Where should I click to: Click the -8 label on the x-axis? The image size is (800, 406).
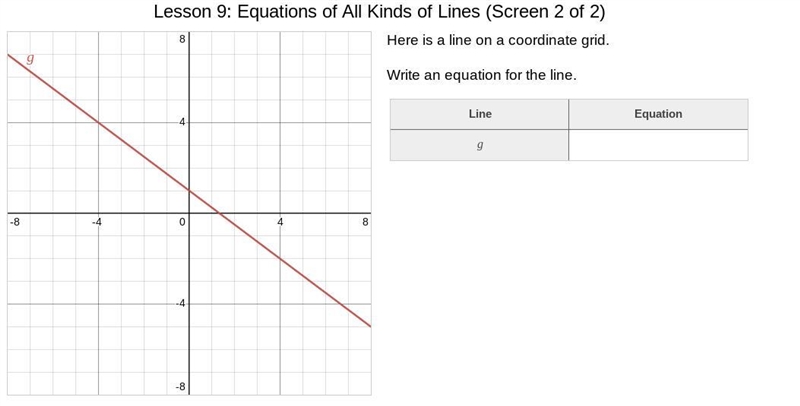[15, 222]
